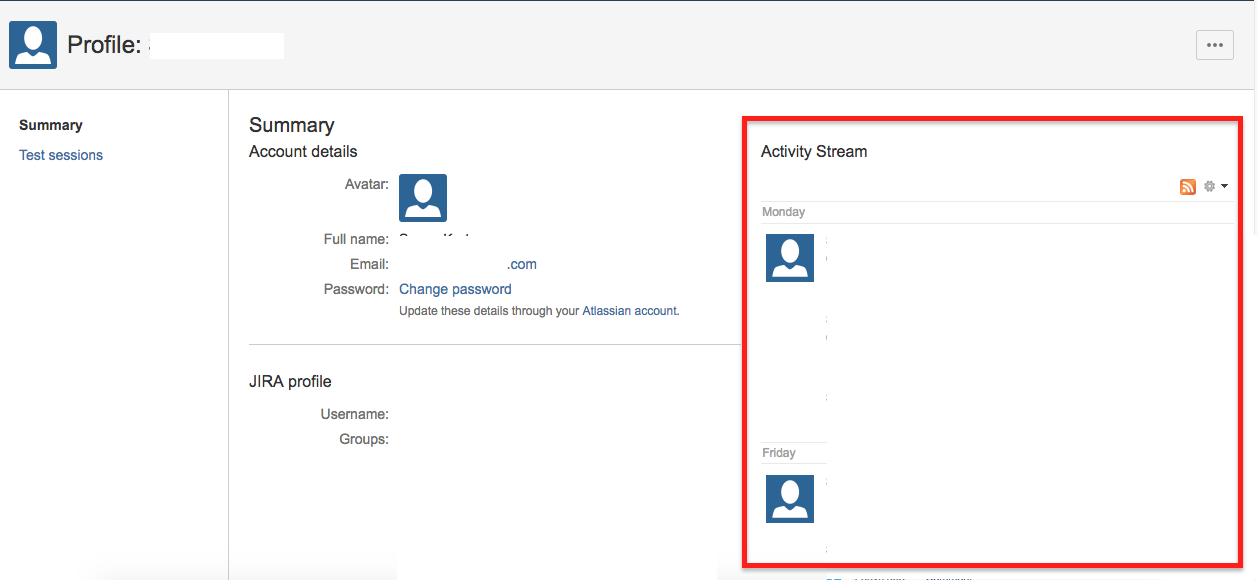Click the email address link
Viewport: 1258px width, 580px height.
tap(522, 264)
